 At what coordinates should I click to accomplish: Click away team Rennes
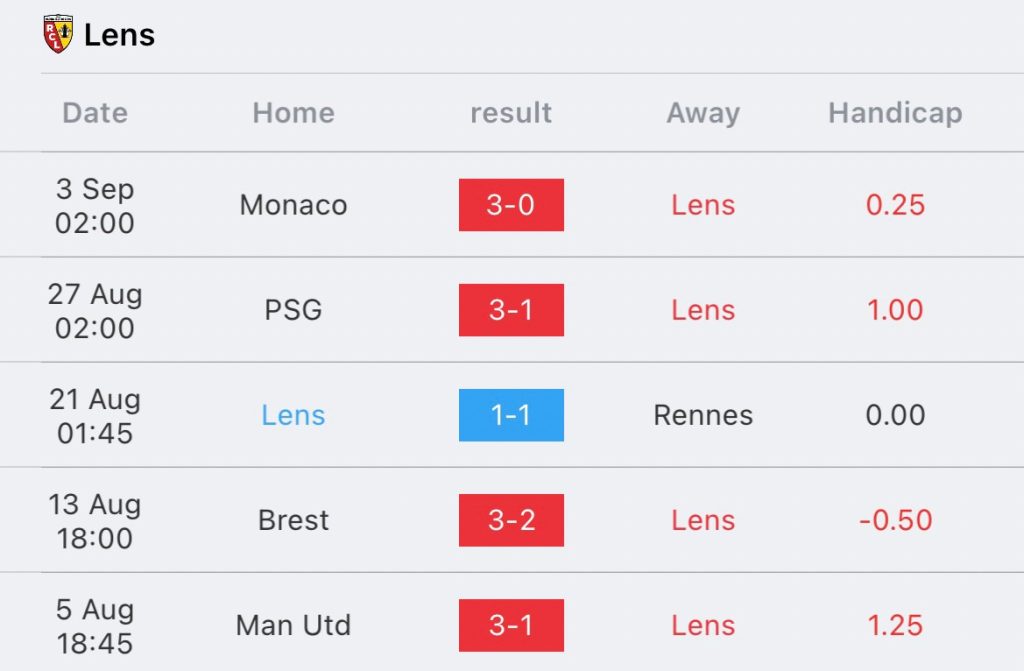pyautogui.click(x=703, y=415)
